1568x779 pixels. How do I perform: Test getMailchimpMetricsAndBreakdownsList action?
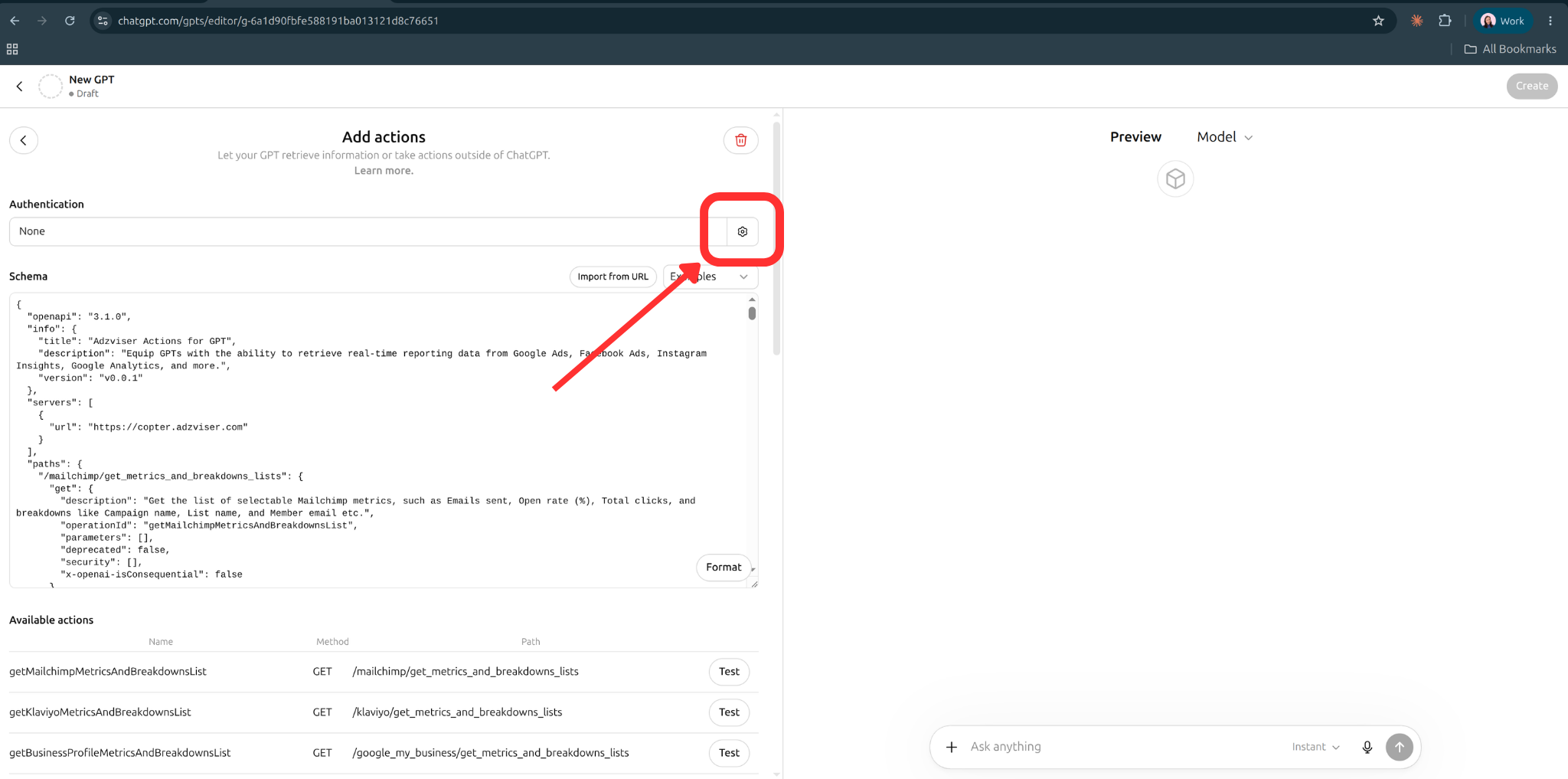[729, 672]
